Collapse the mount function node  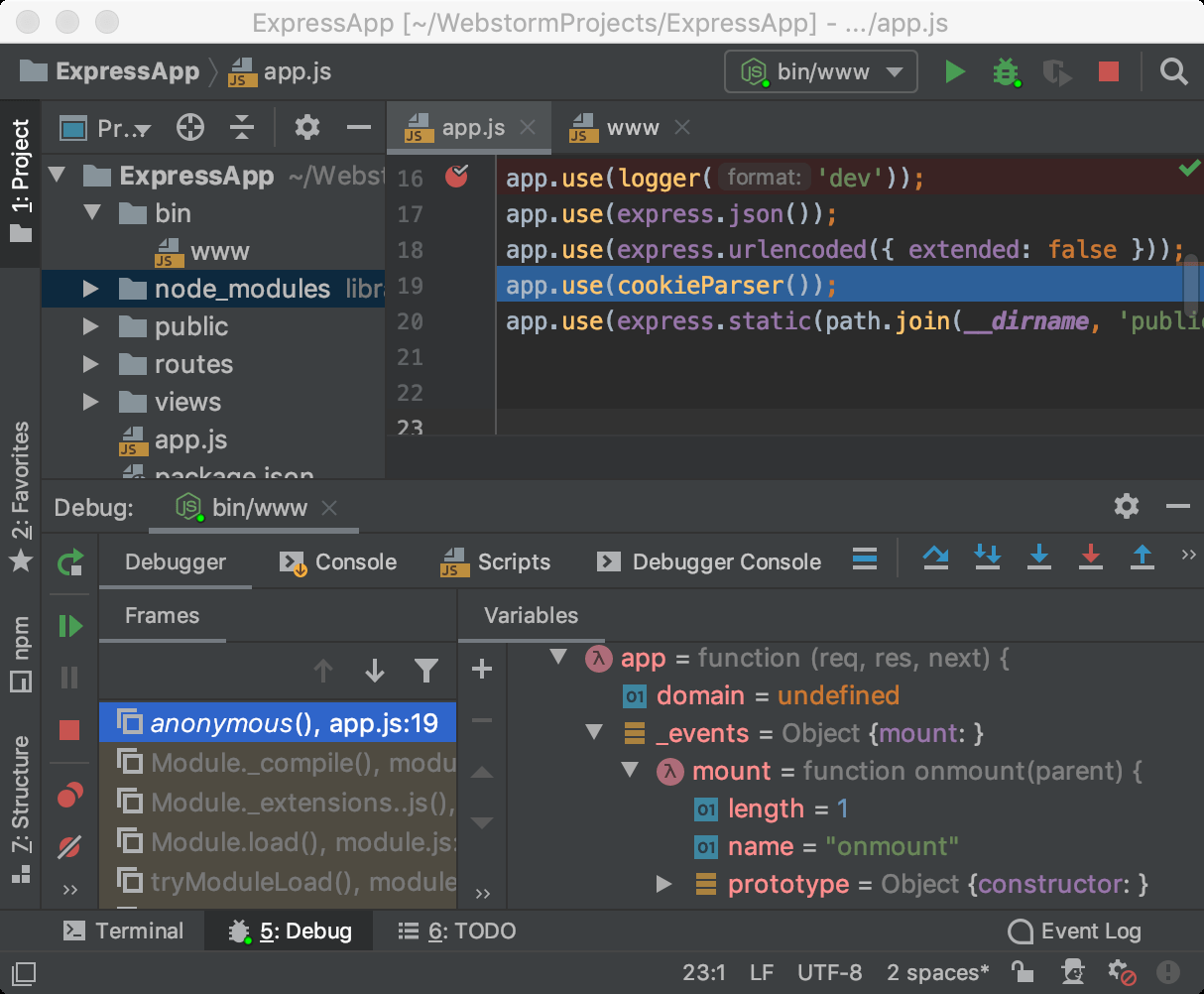(630, 770)
